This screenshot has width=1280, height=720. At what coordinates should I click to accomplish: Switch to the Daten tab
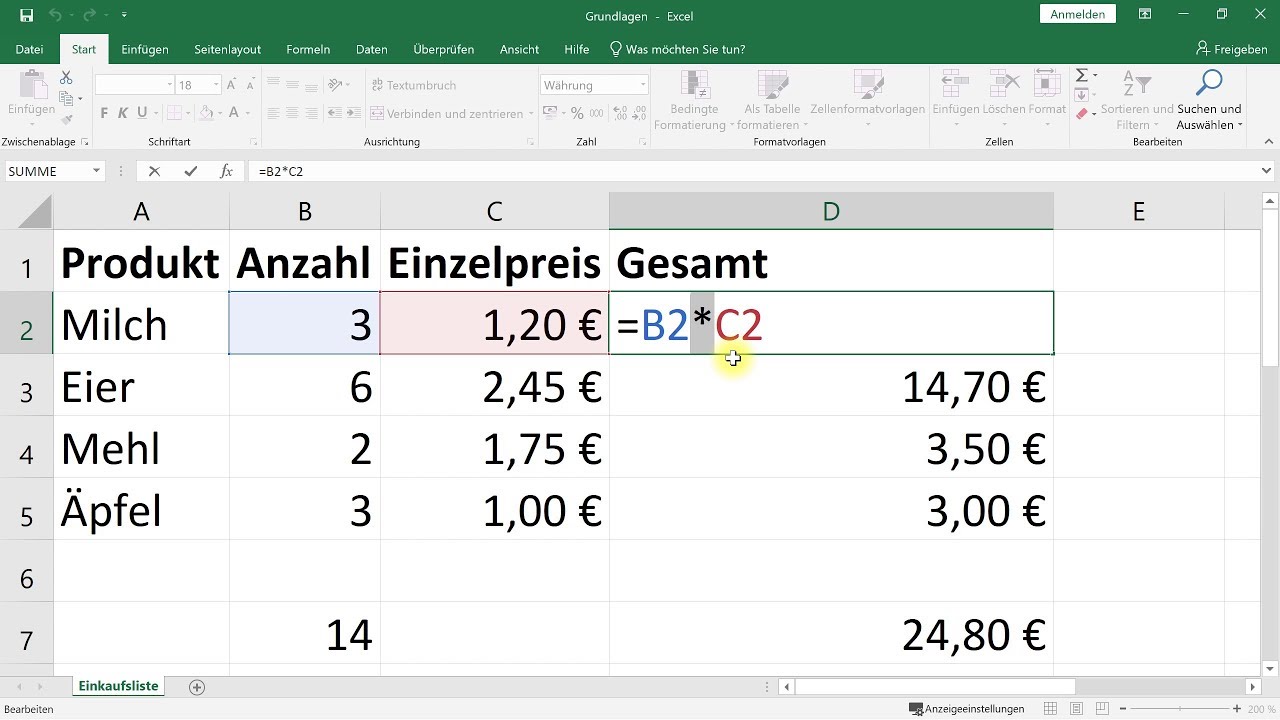tap(372, 49)
